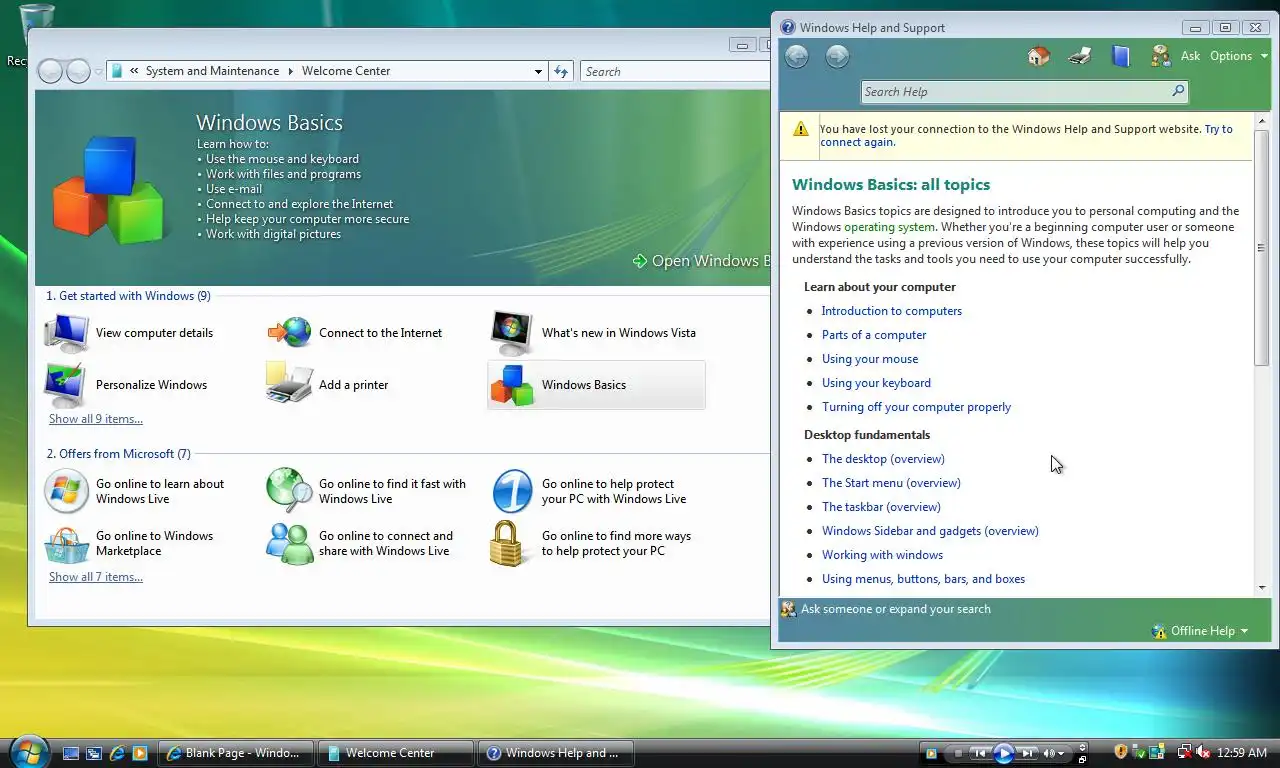Image resolution: width=1280 pixels, height=768 pixels.
Task: Open Go online to learn about Windows Live
Action: click(x=135, y=491)
